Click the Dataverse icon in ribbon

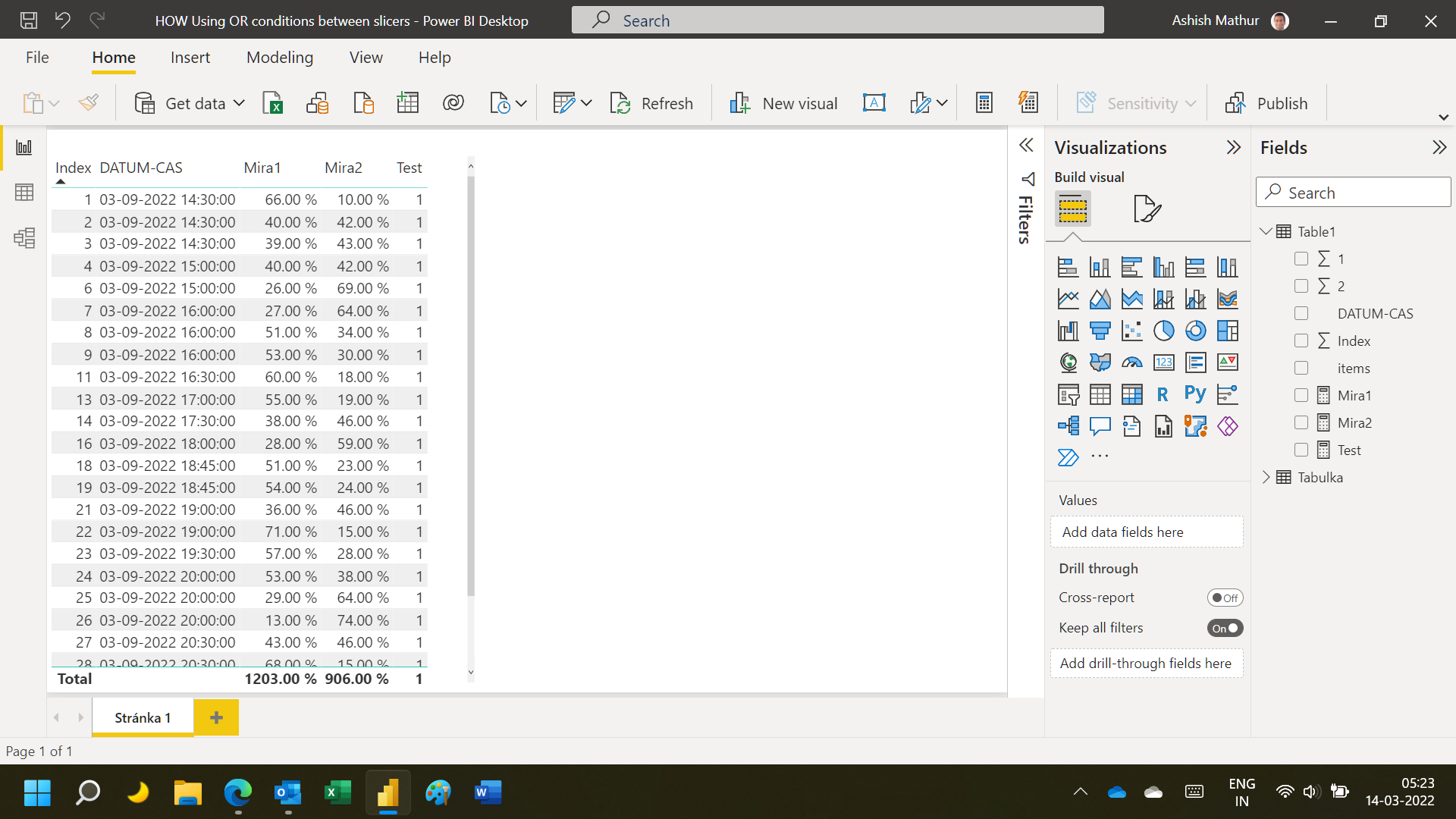pyautogui.click(x=453, y=103)
